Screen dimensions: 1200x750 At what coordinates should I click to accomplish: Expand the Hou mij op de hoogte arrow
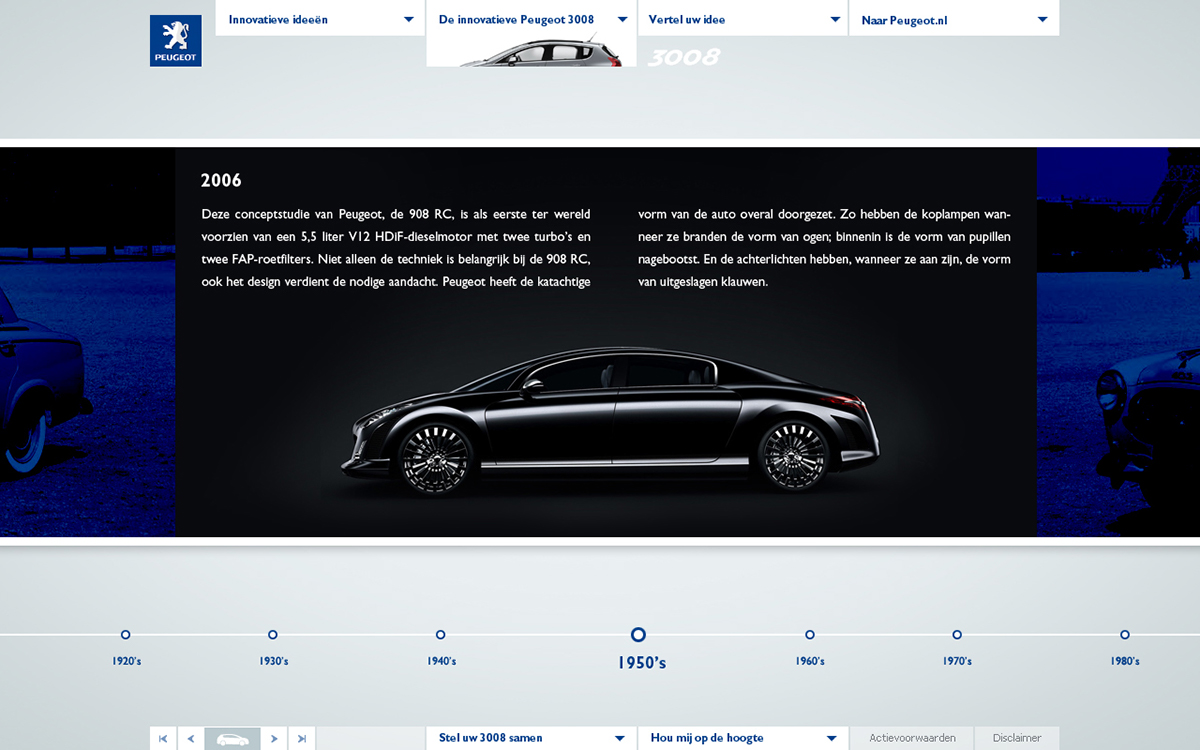pos(831,739)
